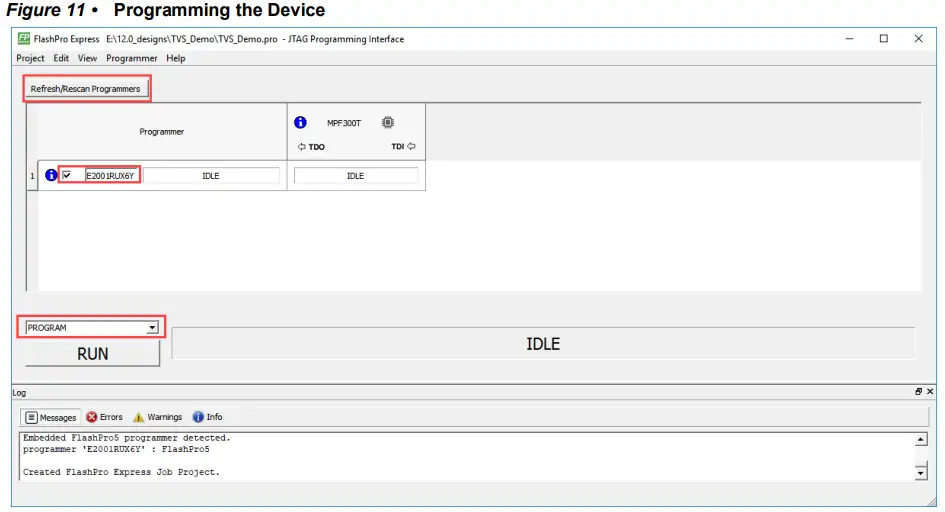Screen dimensions: 945x512
Task: Click Refresh/Rescan Programmers button
Action: point(86,89)
